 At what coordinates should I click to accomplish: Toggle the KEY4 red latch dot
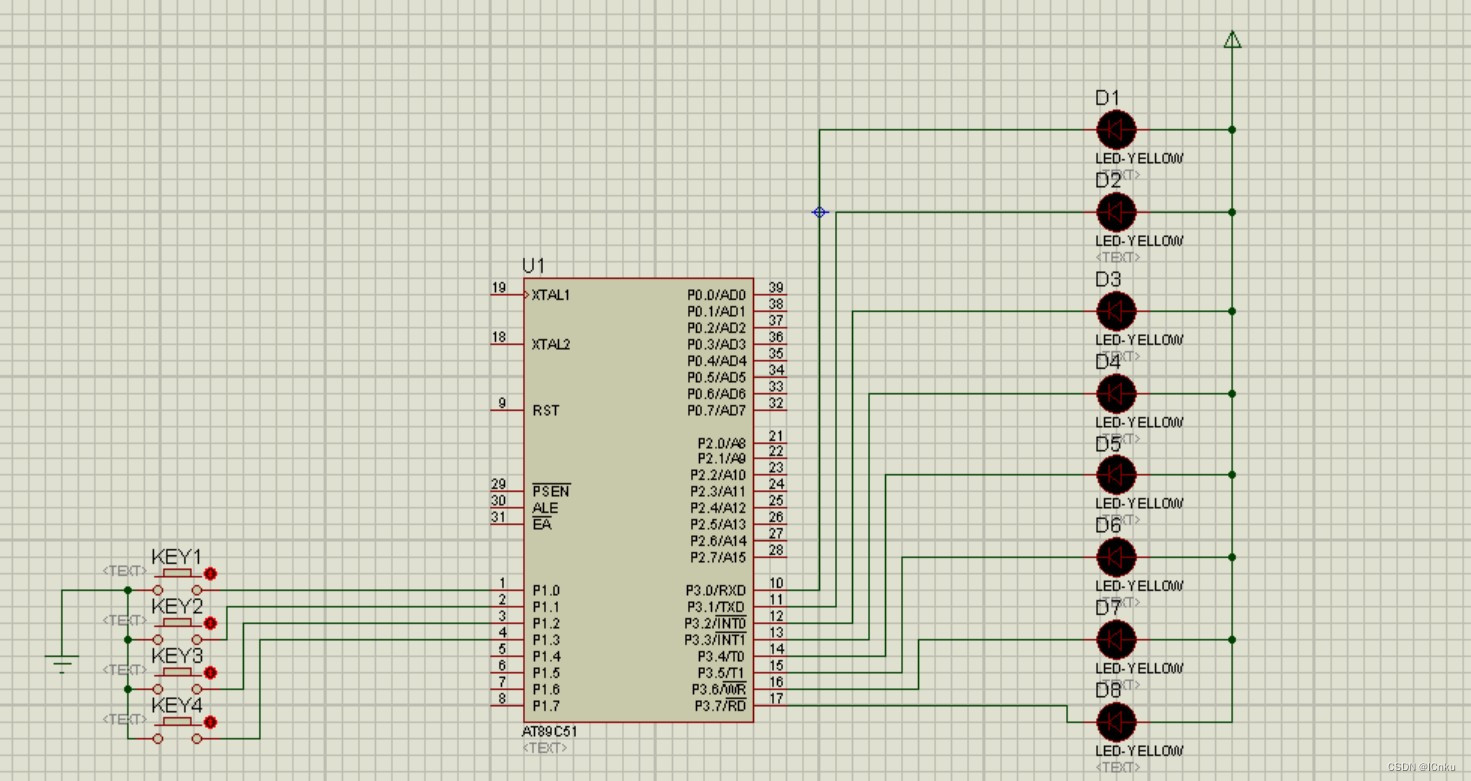tap(210, 721)
